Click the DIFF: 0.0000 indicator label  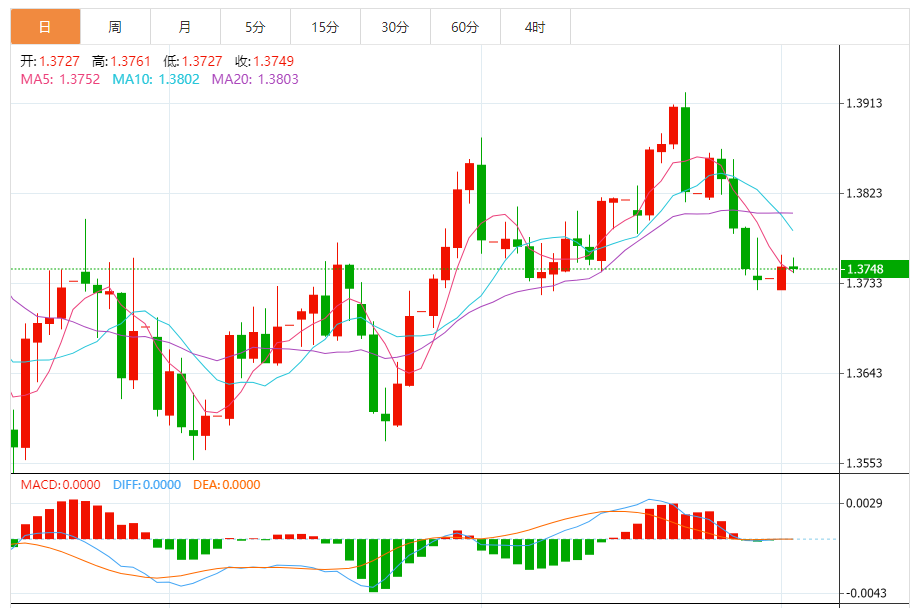[x=147, y=485]
